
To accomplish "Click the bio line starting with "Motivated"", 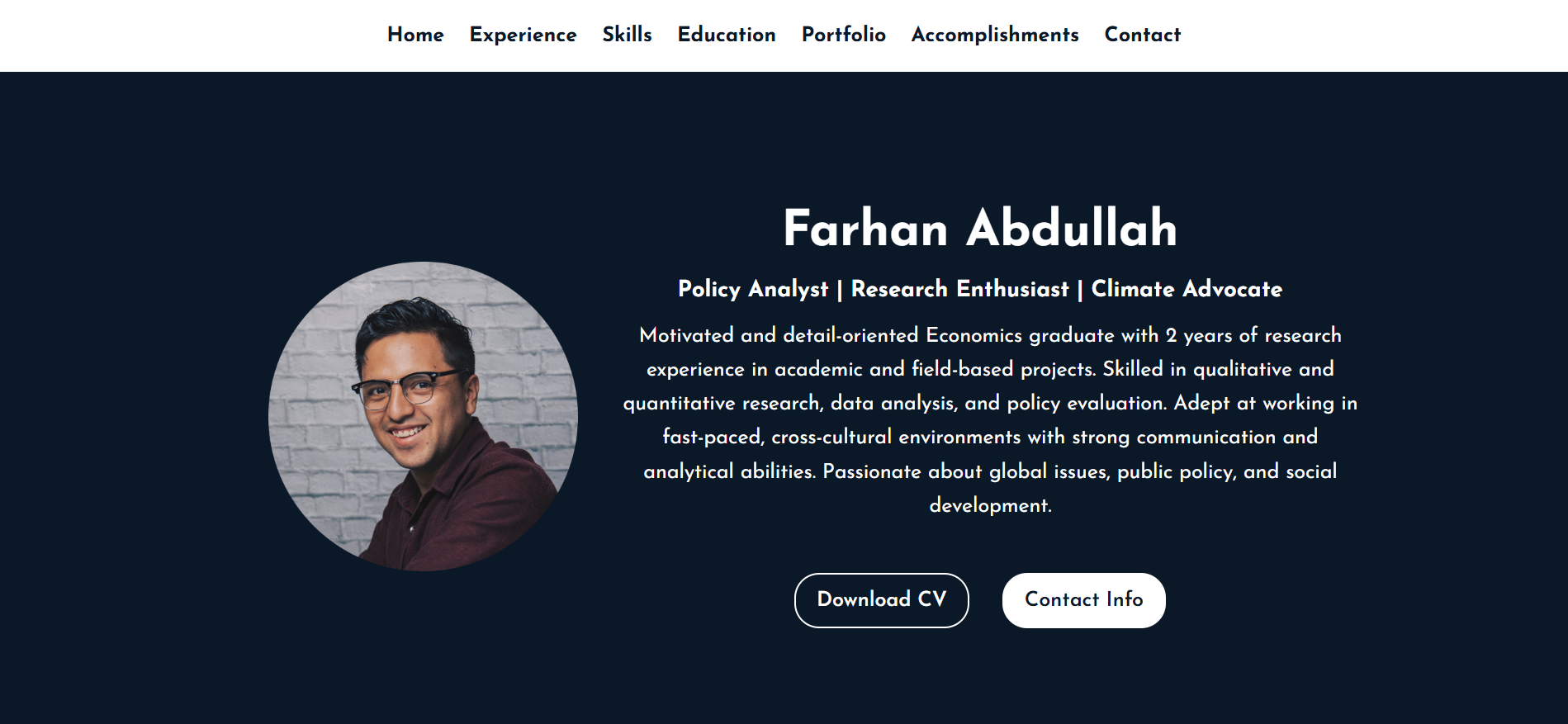I will coord(990,335).
